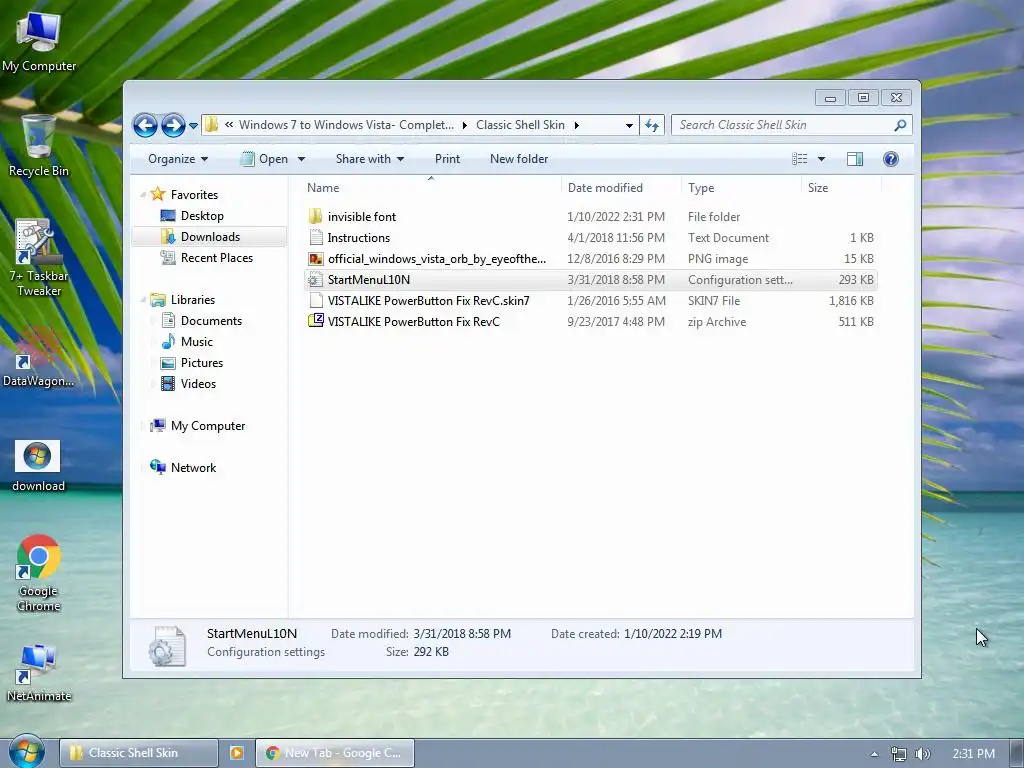
Task: Select Google Chrome desktop shortcut
Action: (39, 573)
